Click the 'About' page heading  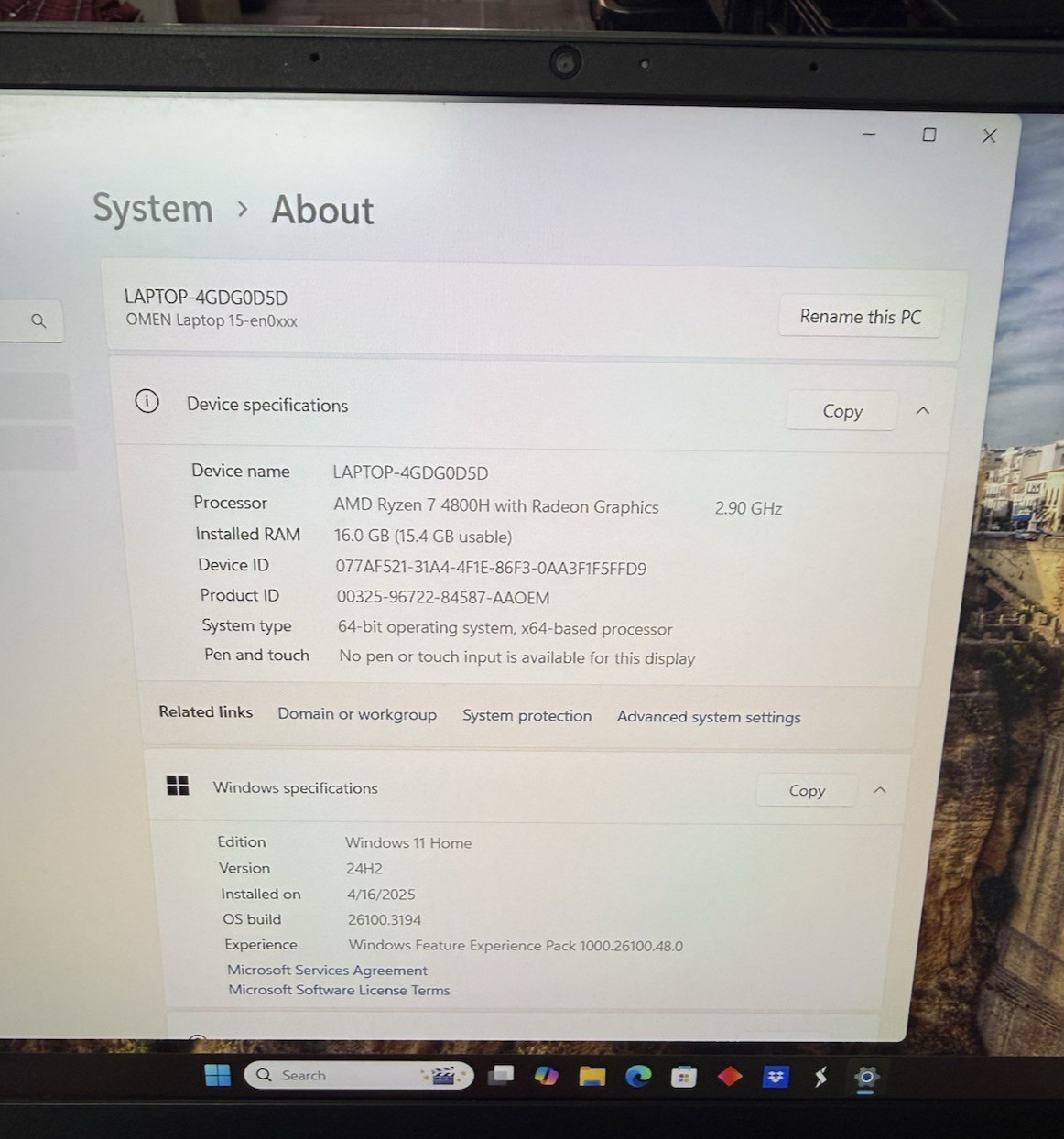coord(322,211)
